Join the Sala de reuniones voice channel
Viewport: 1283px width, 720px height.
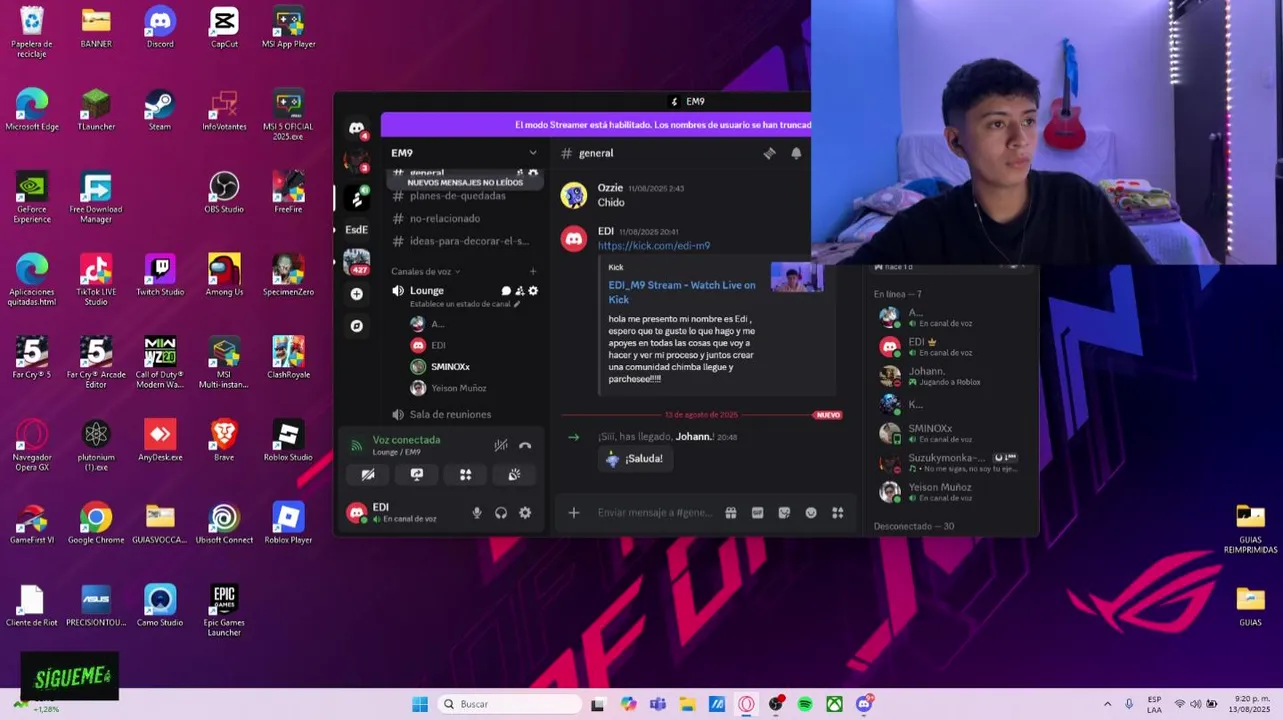450,414
